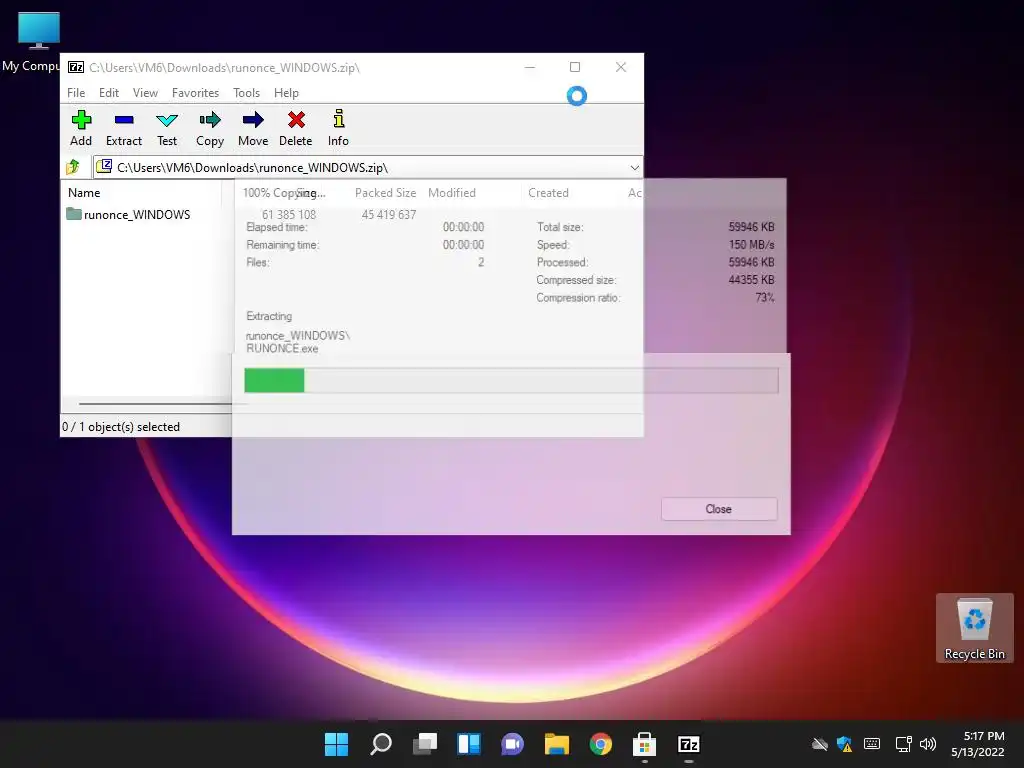Click the 7-Zip taskbar icon
Viewport: 1024px width, 768px height.
click(x=688, y=744)
